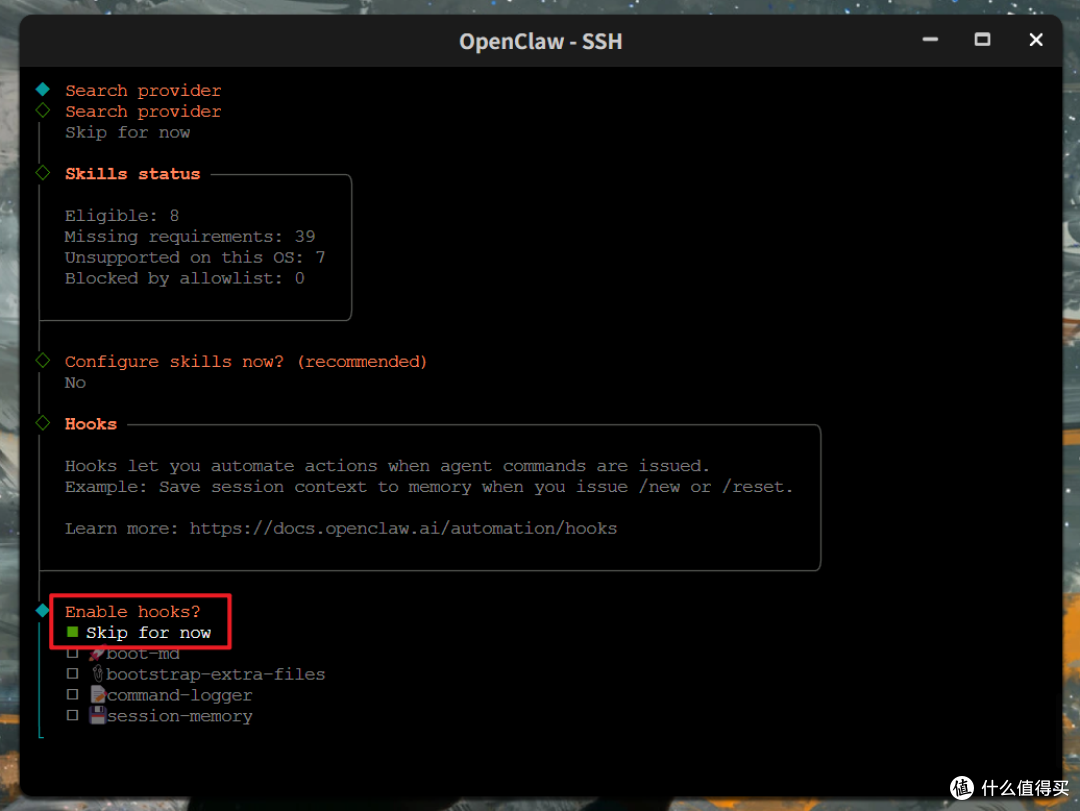Enable the bootstrap-extra-files hook checkbox
1080x811 pixels.
[x=72, y=673]
